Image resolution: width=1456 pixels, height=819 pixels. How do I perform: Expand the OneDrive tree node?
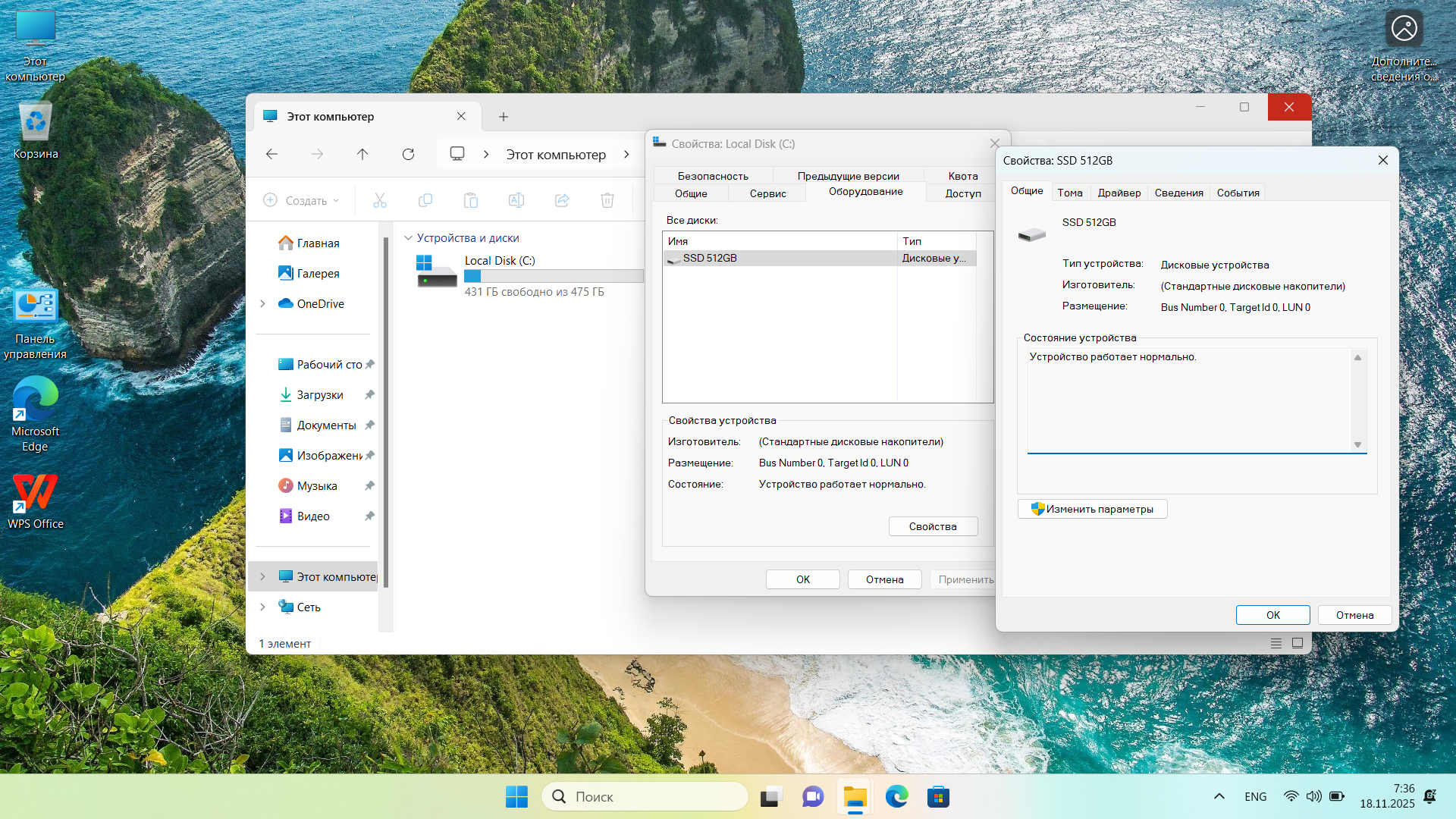tap(263, 303)
